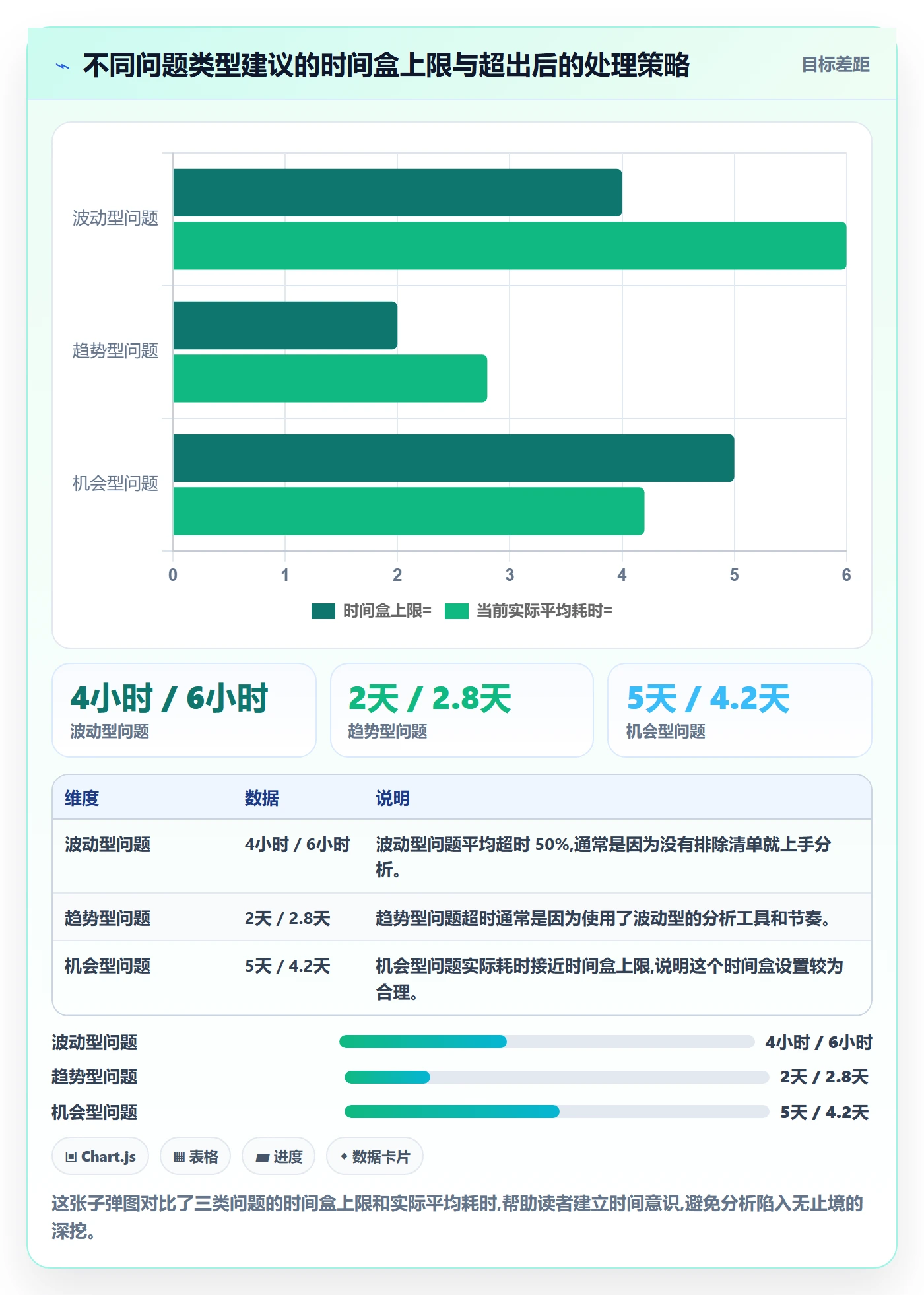Click the 时间盒上限= legend label

387,611
